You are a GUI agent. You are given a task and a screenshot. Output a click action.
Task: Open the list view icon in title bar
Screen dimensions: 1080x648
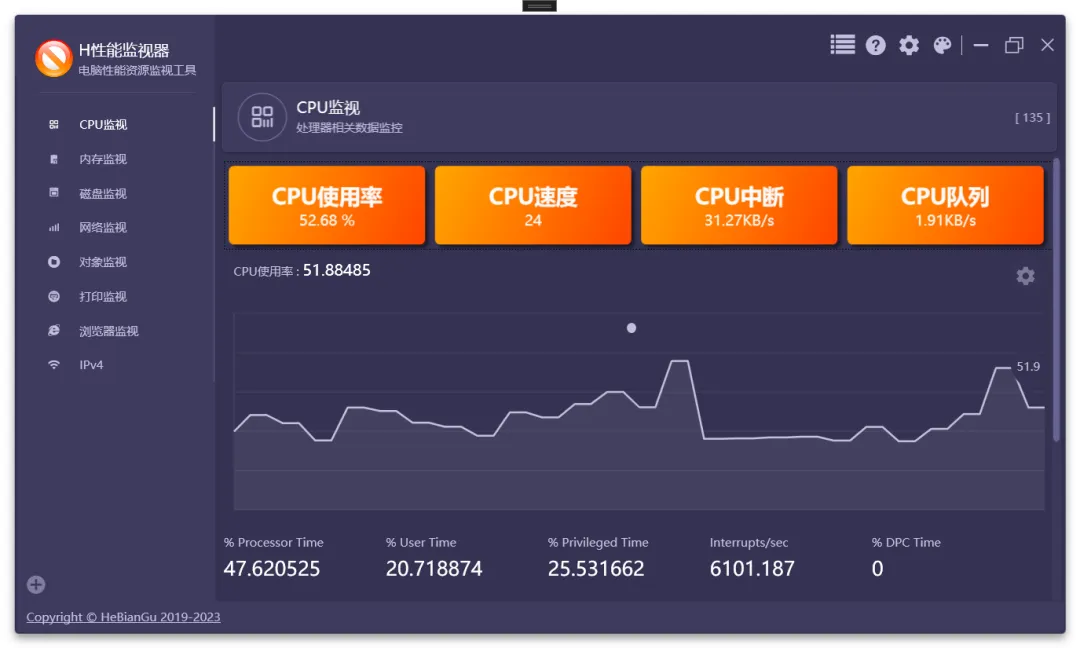pos(842,45)
